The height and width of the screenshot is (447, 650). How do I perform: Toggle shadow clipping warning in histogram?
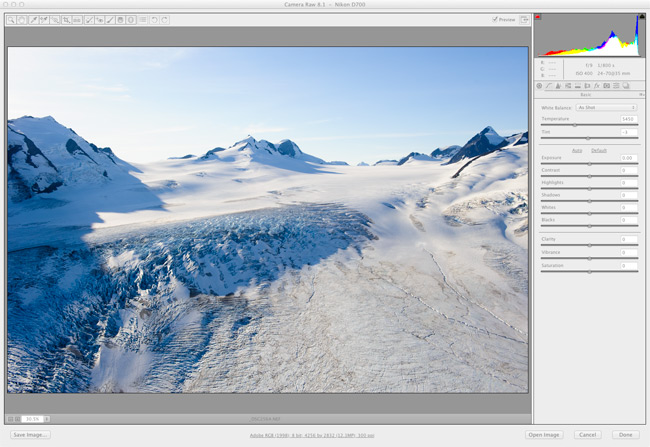(x=540, y=18)
